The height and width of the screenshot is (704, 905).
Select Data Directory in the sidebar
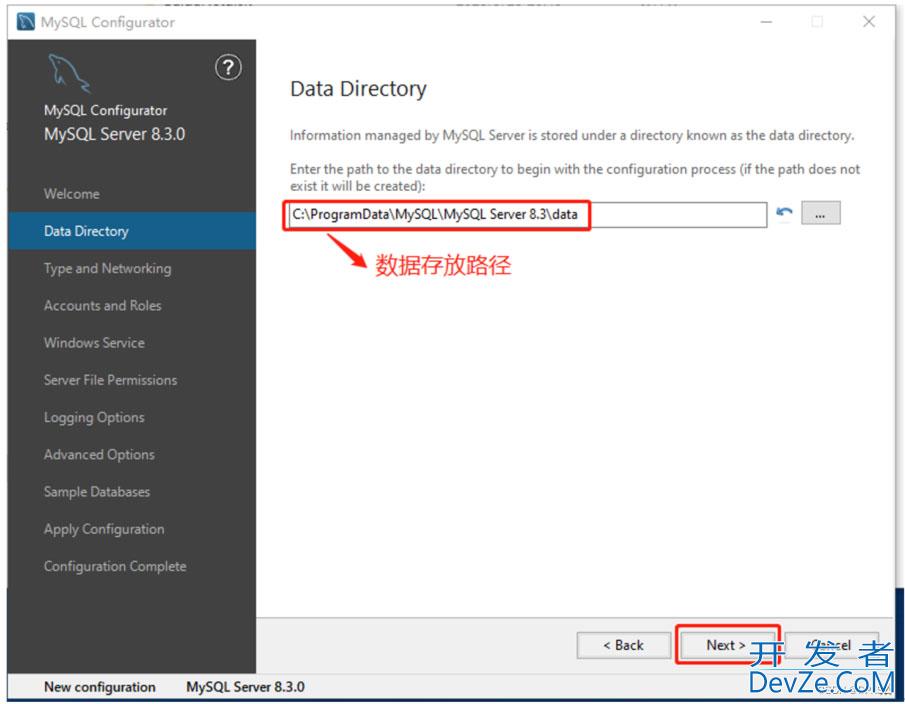[x=132, y=231]
